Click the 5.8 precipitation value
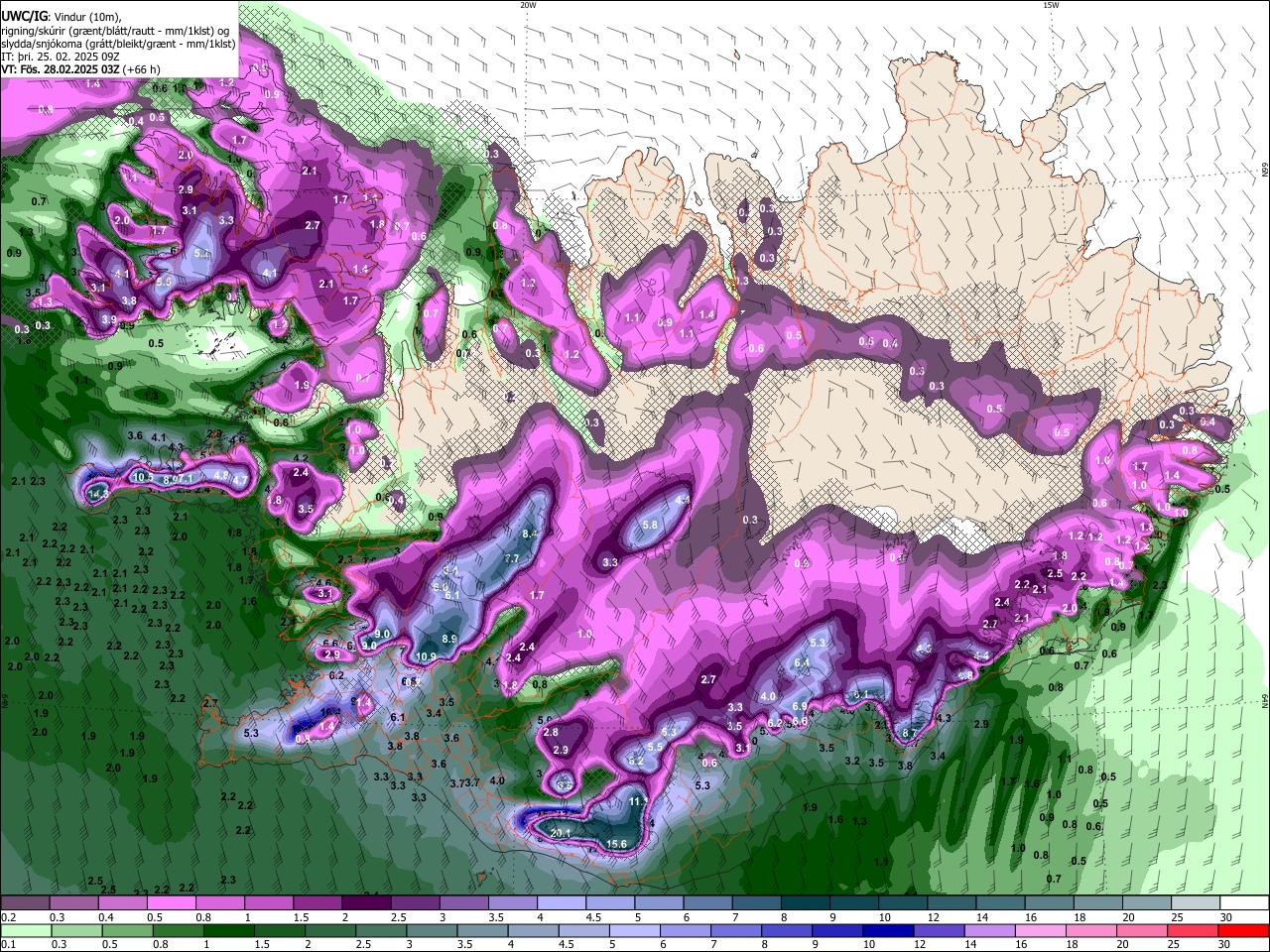Screen dimensions: 1270x952 (651, 525)
